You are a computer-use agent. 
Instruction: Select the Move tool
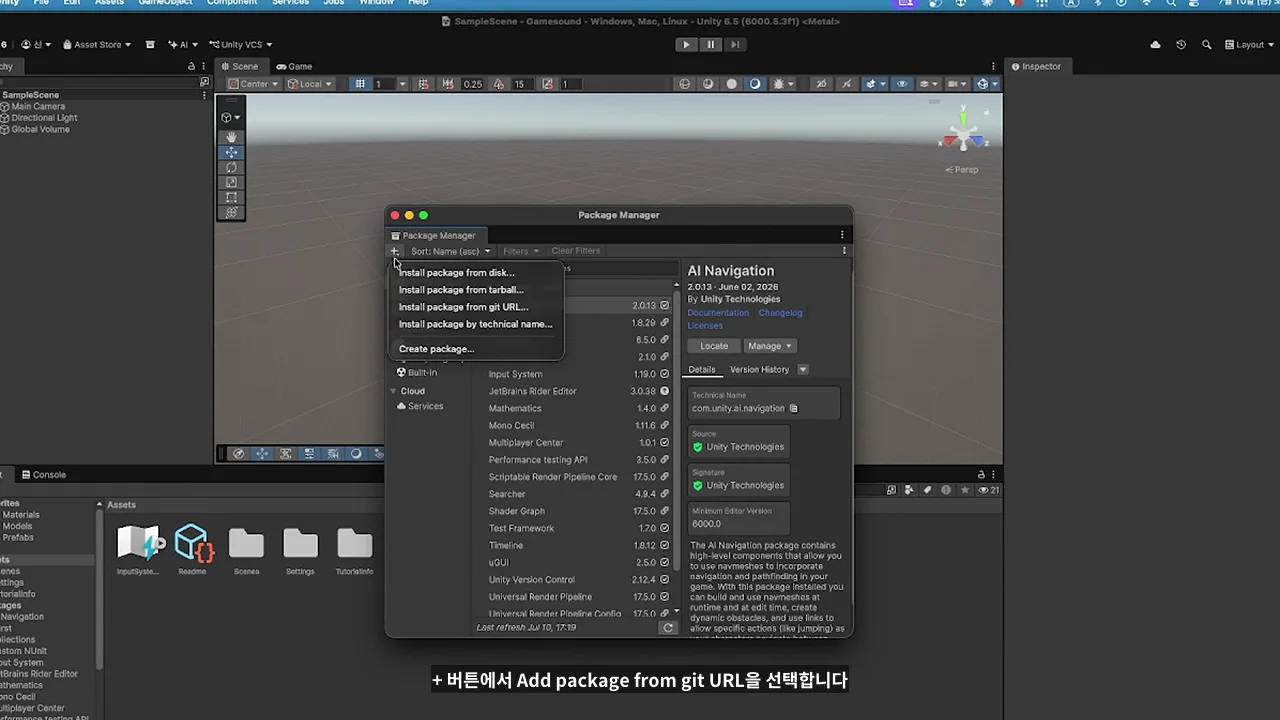point(231,152)
